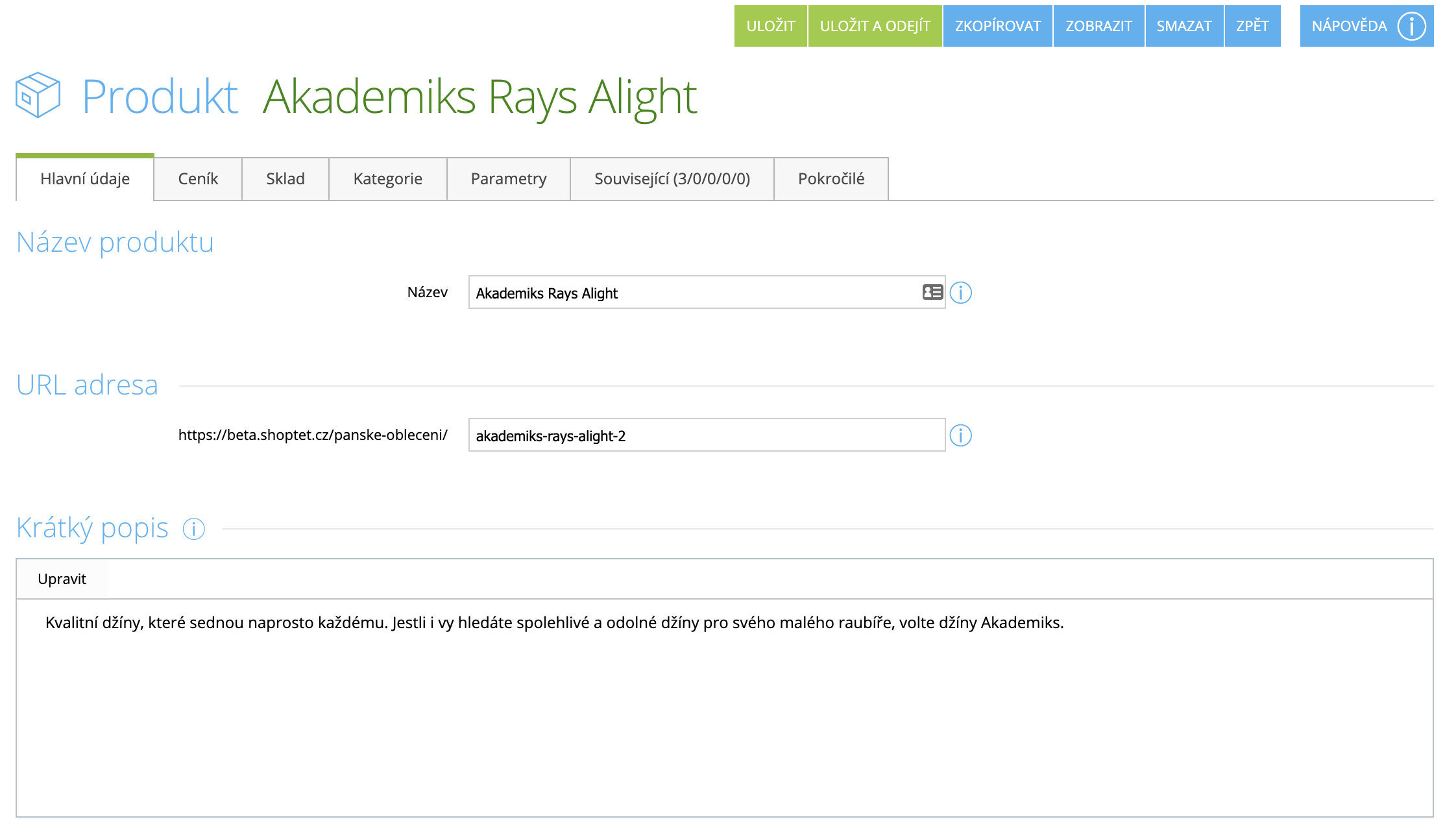Click the info circle in Nápověda button

(1411, 27)
